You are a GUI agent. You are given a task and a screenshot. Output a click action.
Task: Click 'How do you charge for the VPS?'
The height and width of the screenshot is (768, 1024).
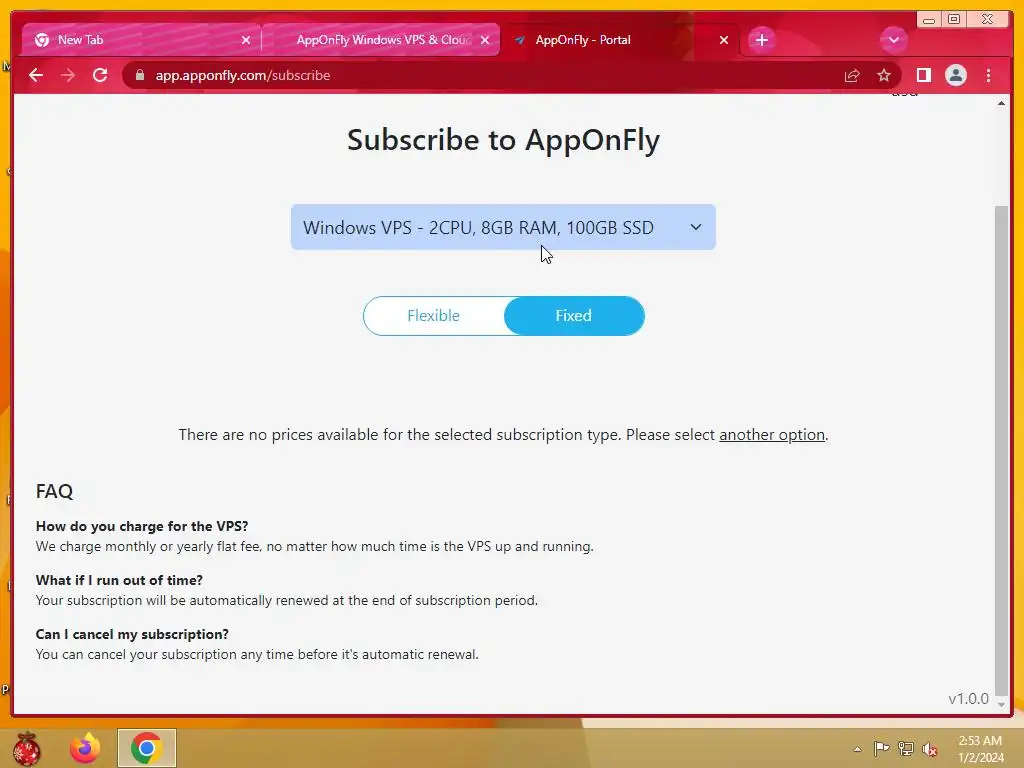tap(142, 526)
